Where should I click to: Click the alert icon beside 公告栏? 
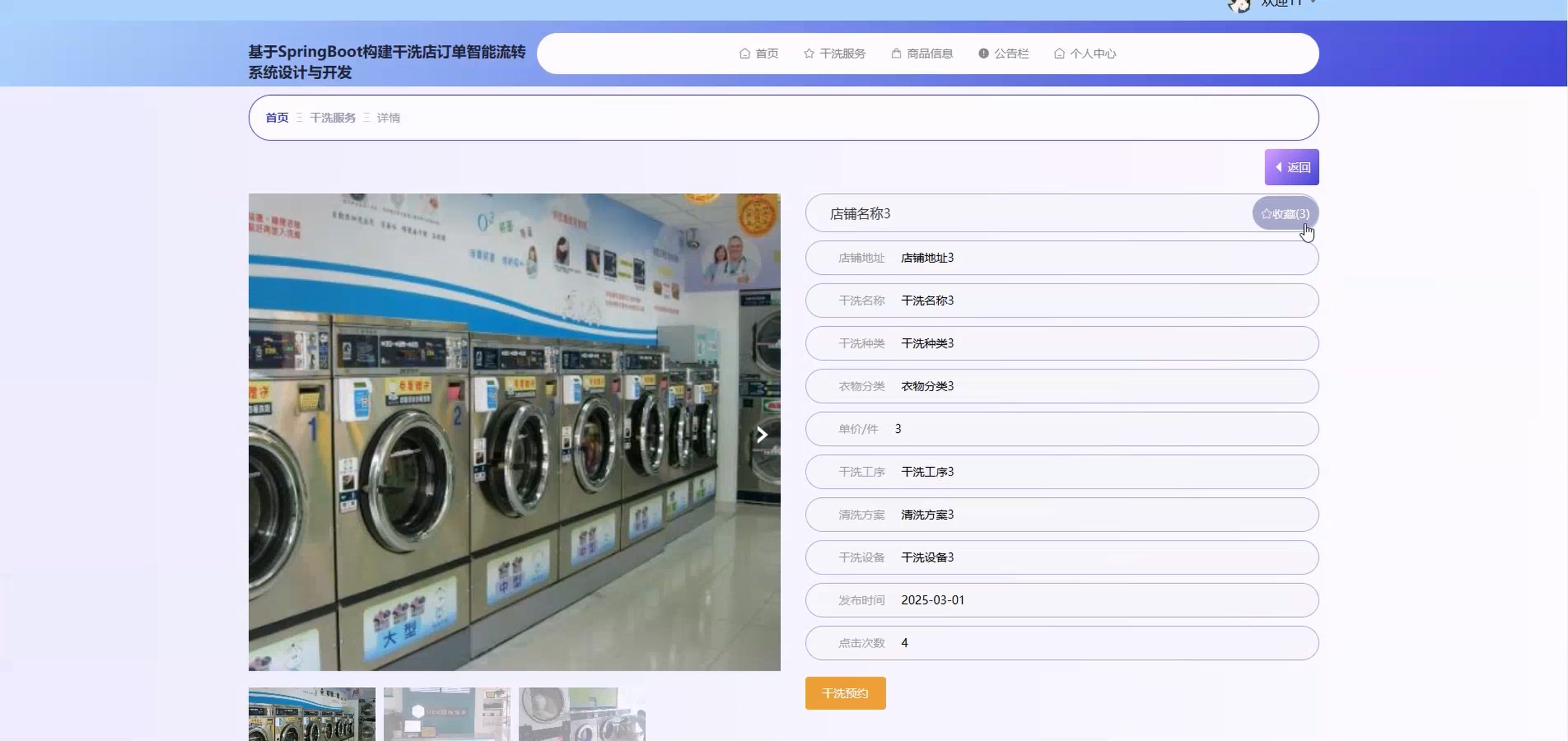point(984,54)
